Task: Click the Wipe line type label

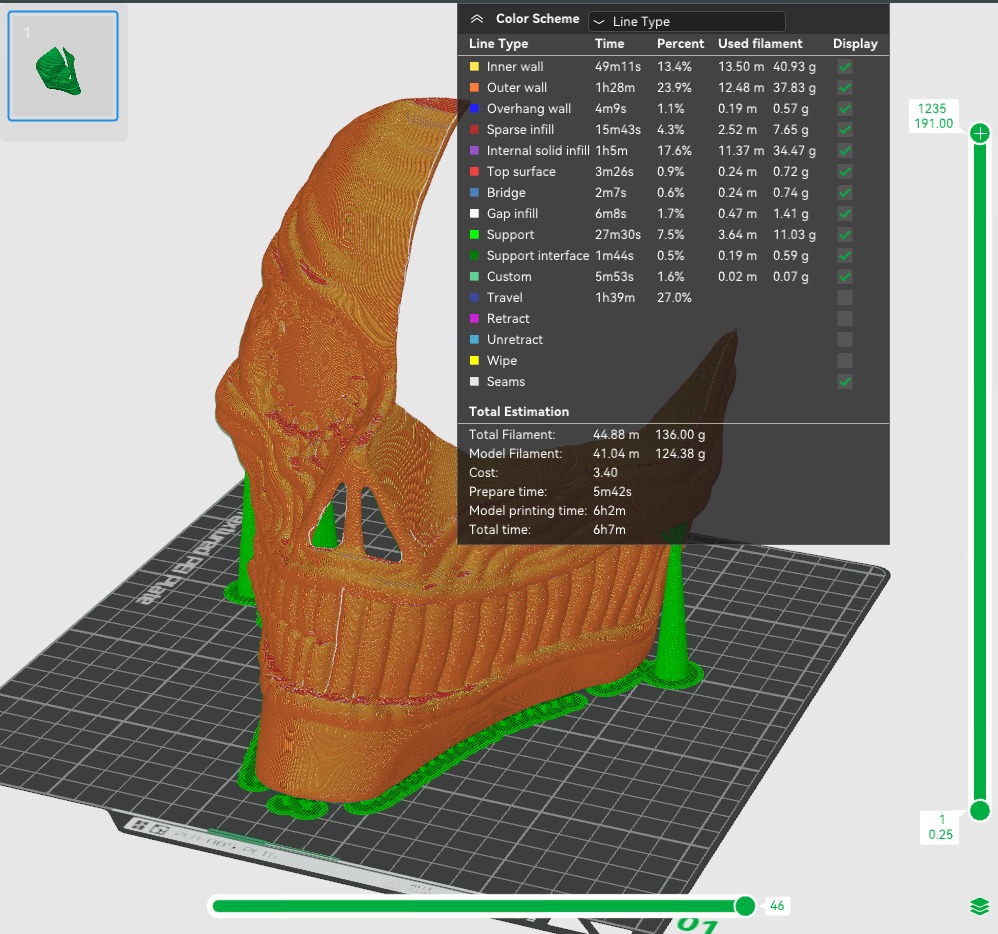Action: tap(502, 360)
